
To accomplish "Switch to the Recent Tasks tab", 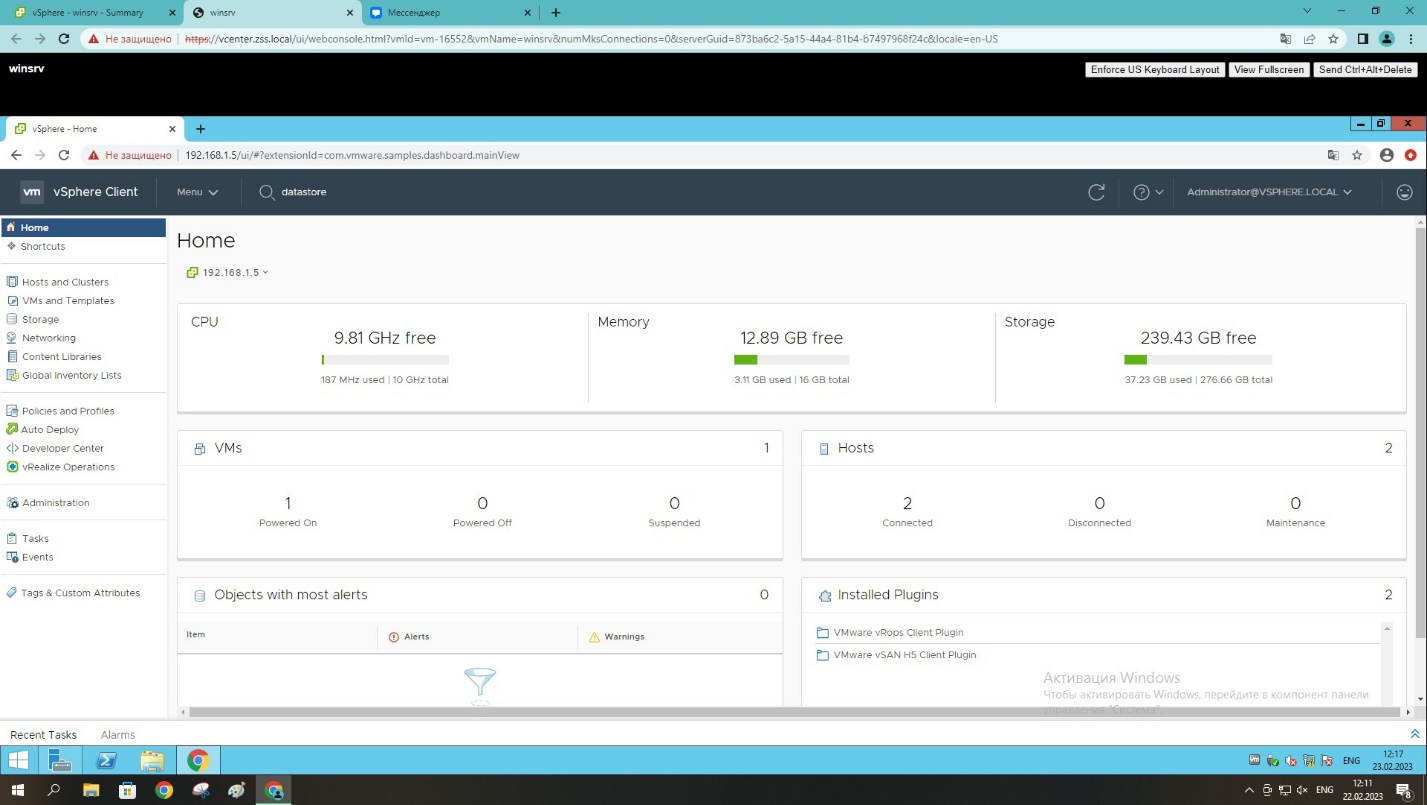I will point(43,735).
